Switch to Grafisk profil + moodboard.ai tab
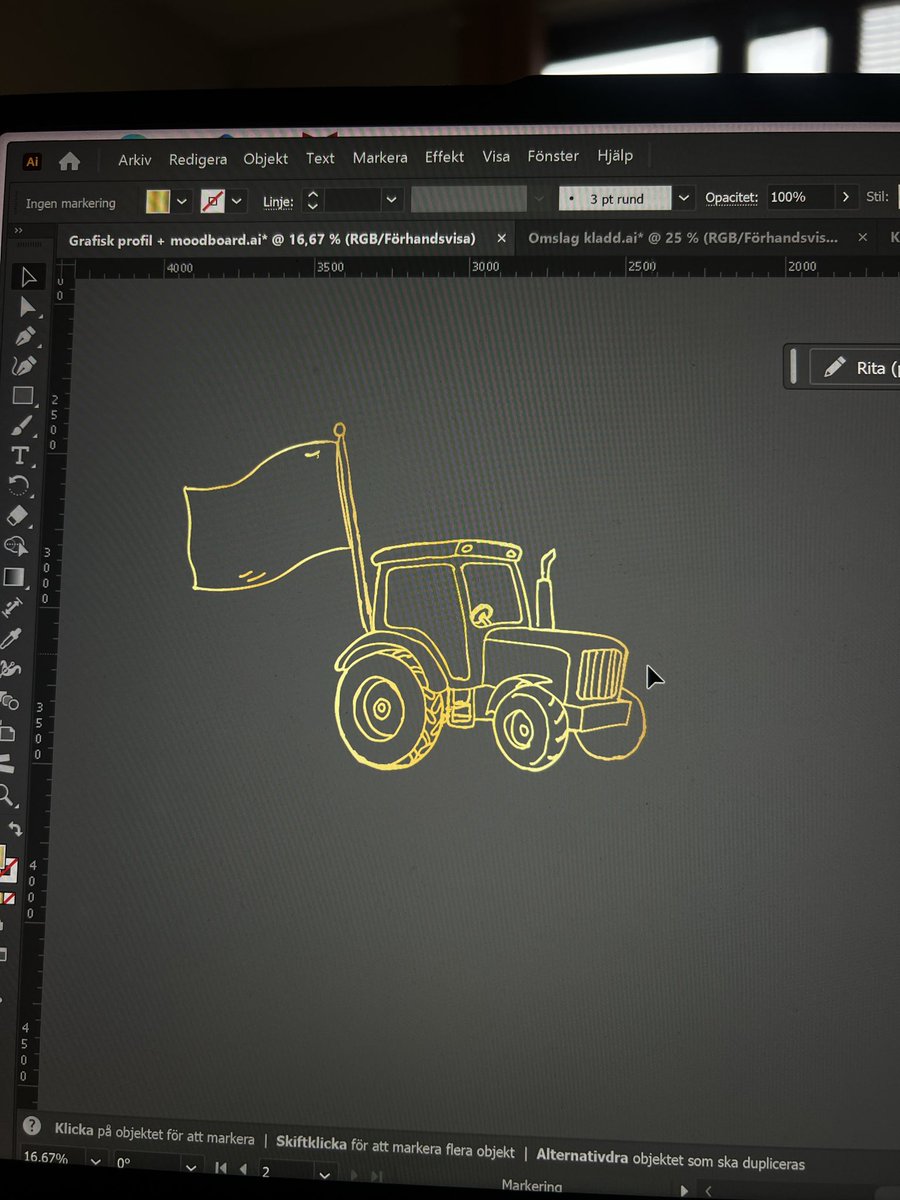The image size is (900, 1200). click(272, 240)
